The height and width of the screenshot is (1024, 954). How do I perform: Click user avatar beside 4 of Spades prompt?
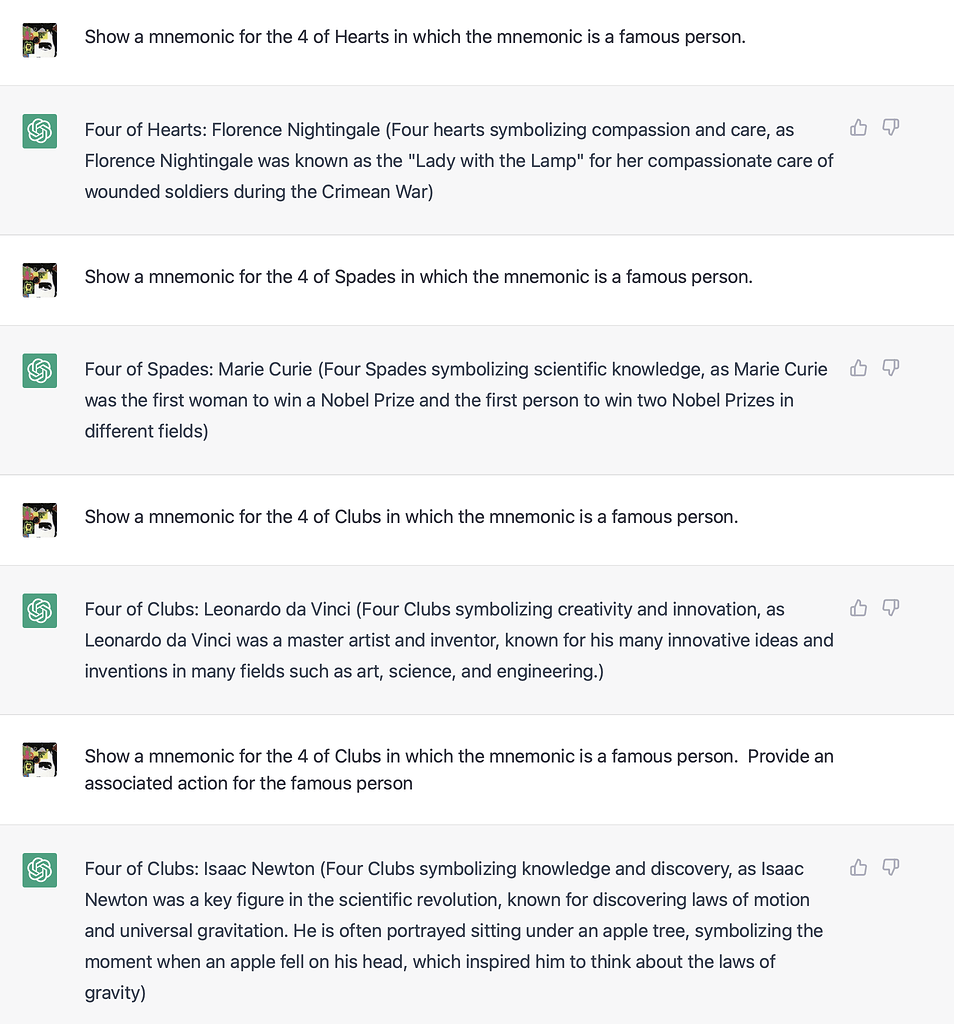pyautogui.click(x=40, y=280)
